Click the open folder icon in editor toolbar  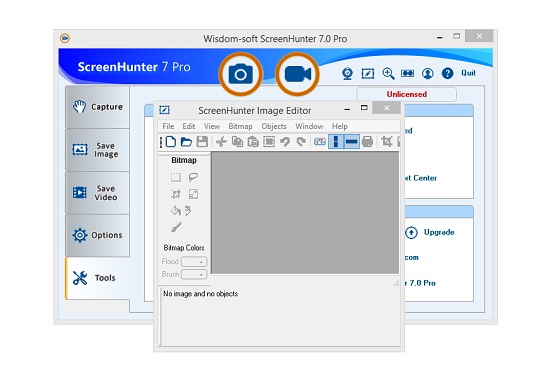click(186, 142)
